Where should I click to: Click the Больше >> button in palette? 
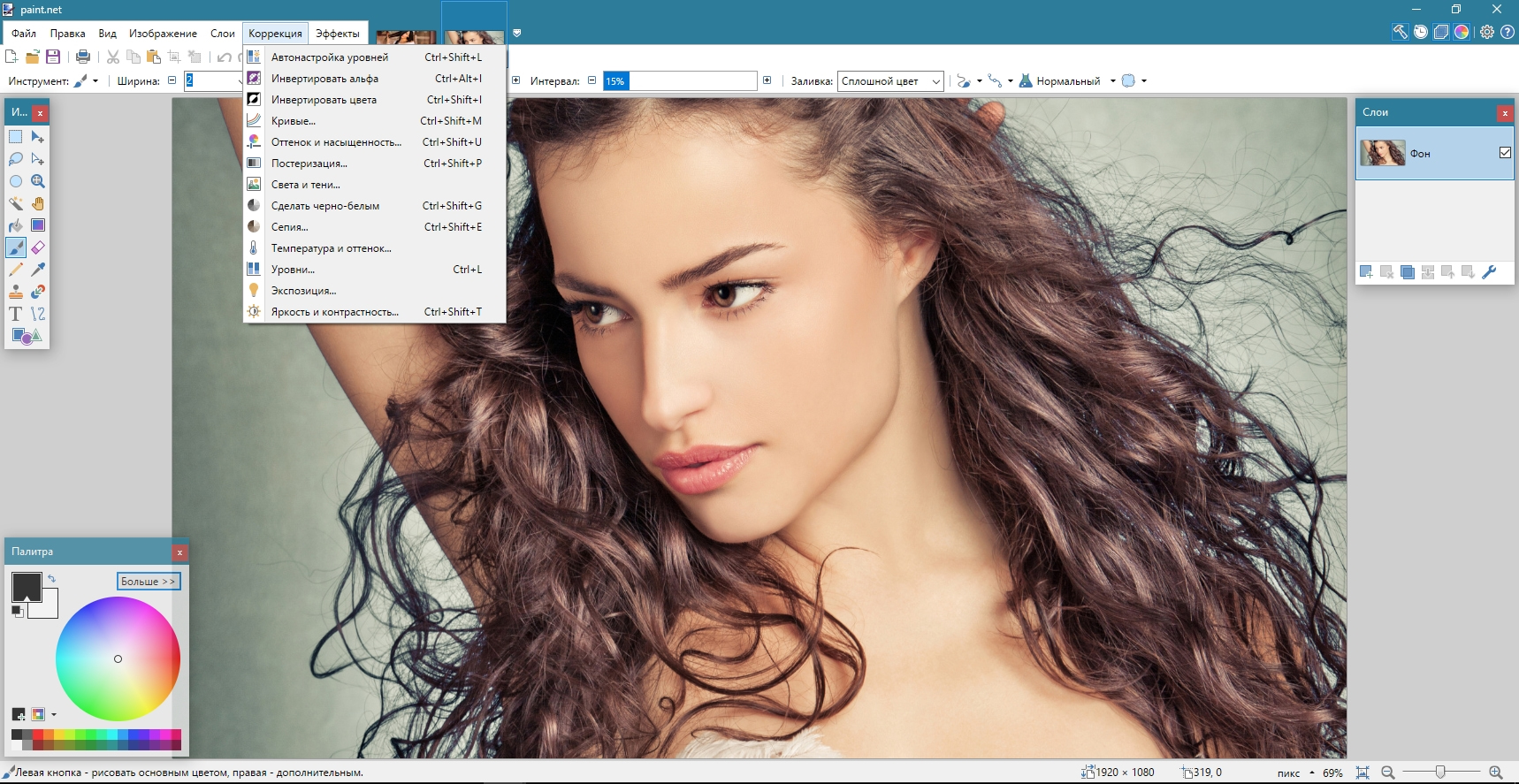(149, 582)
